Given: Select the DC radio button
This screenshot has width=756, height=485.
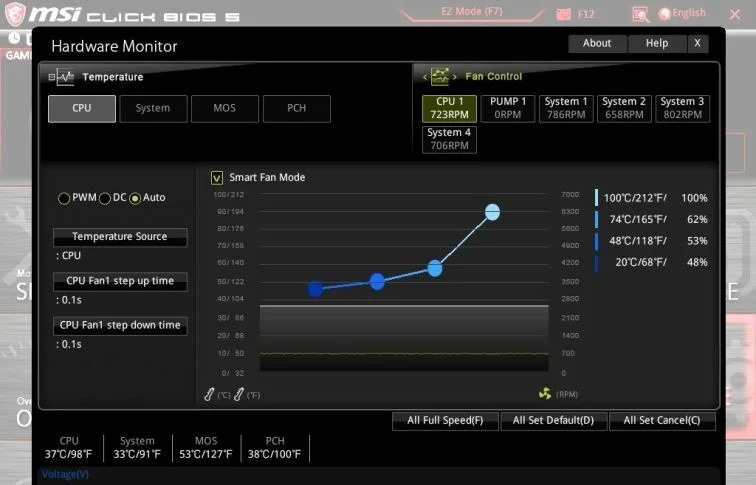Looking at the screenshot, I should (x=104, y=198).
